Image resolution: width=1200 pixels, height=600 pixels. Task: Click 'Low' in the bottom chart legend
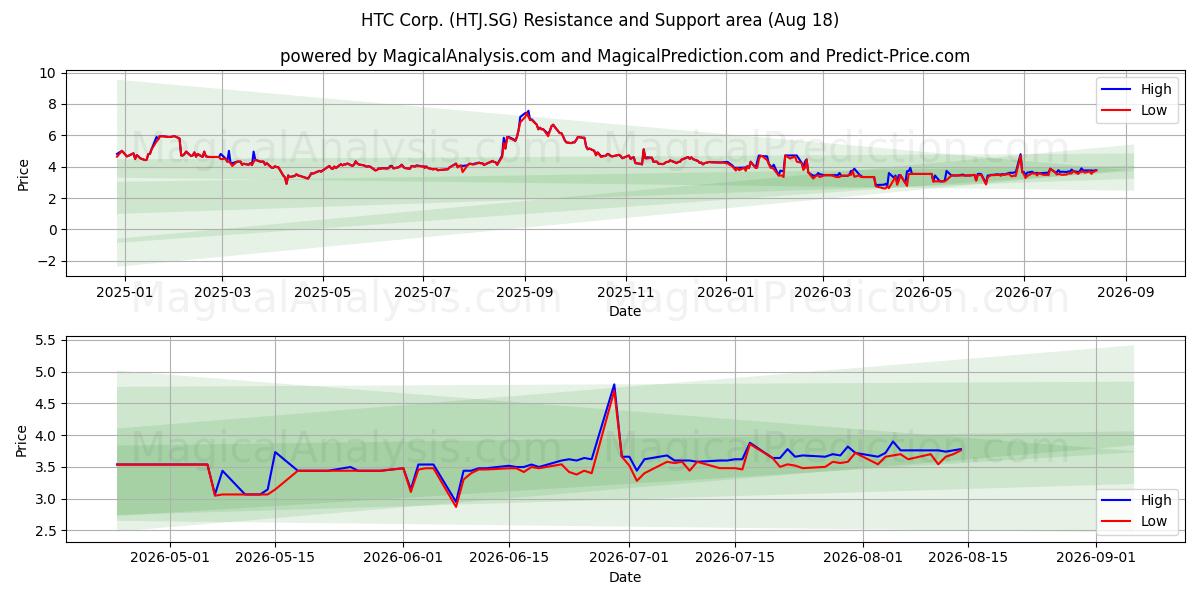click(1154, 521)
